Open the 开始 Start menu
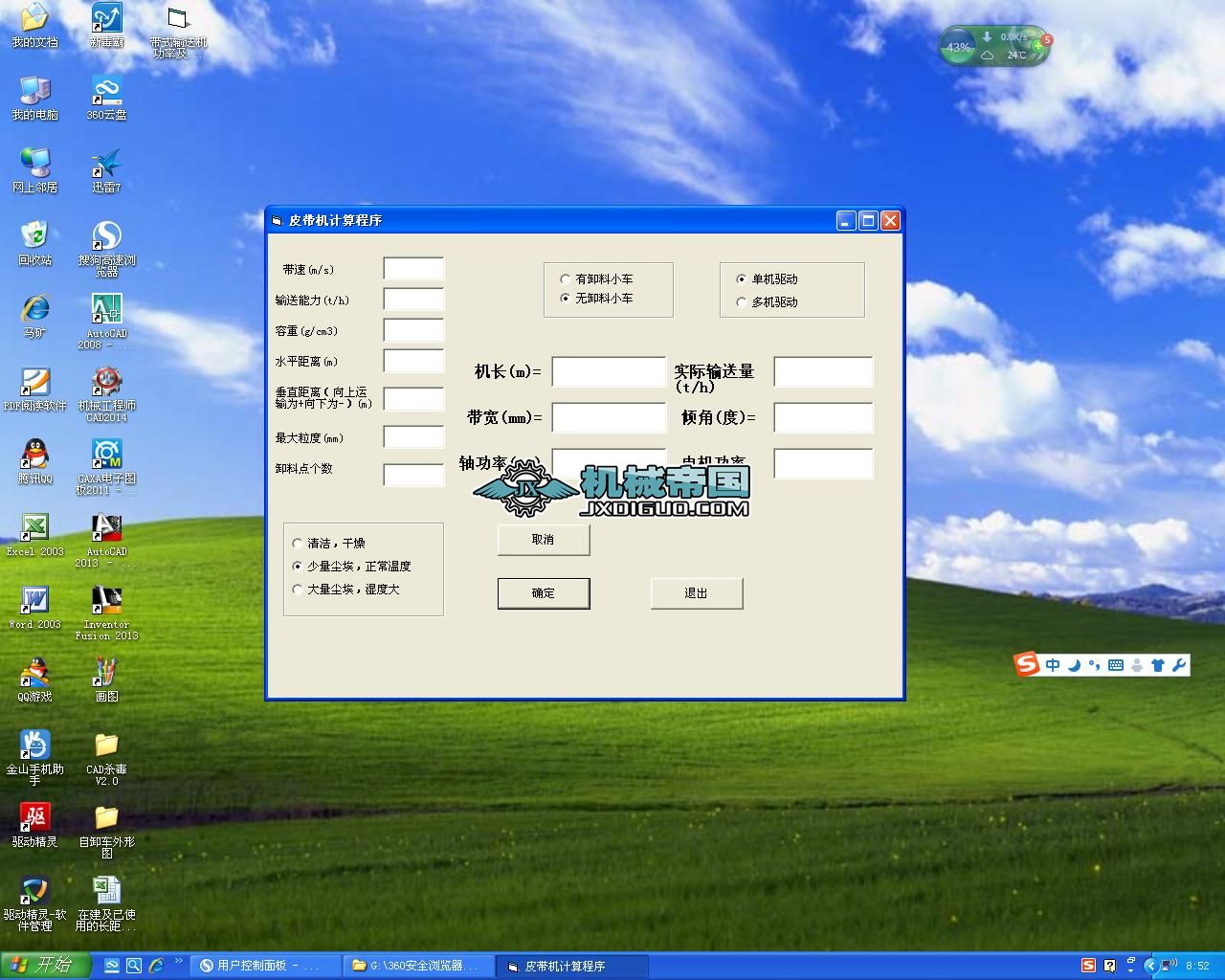1225x980 pixels. pyautogui.click(x=44, y=966)
